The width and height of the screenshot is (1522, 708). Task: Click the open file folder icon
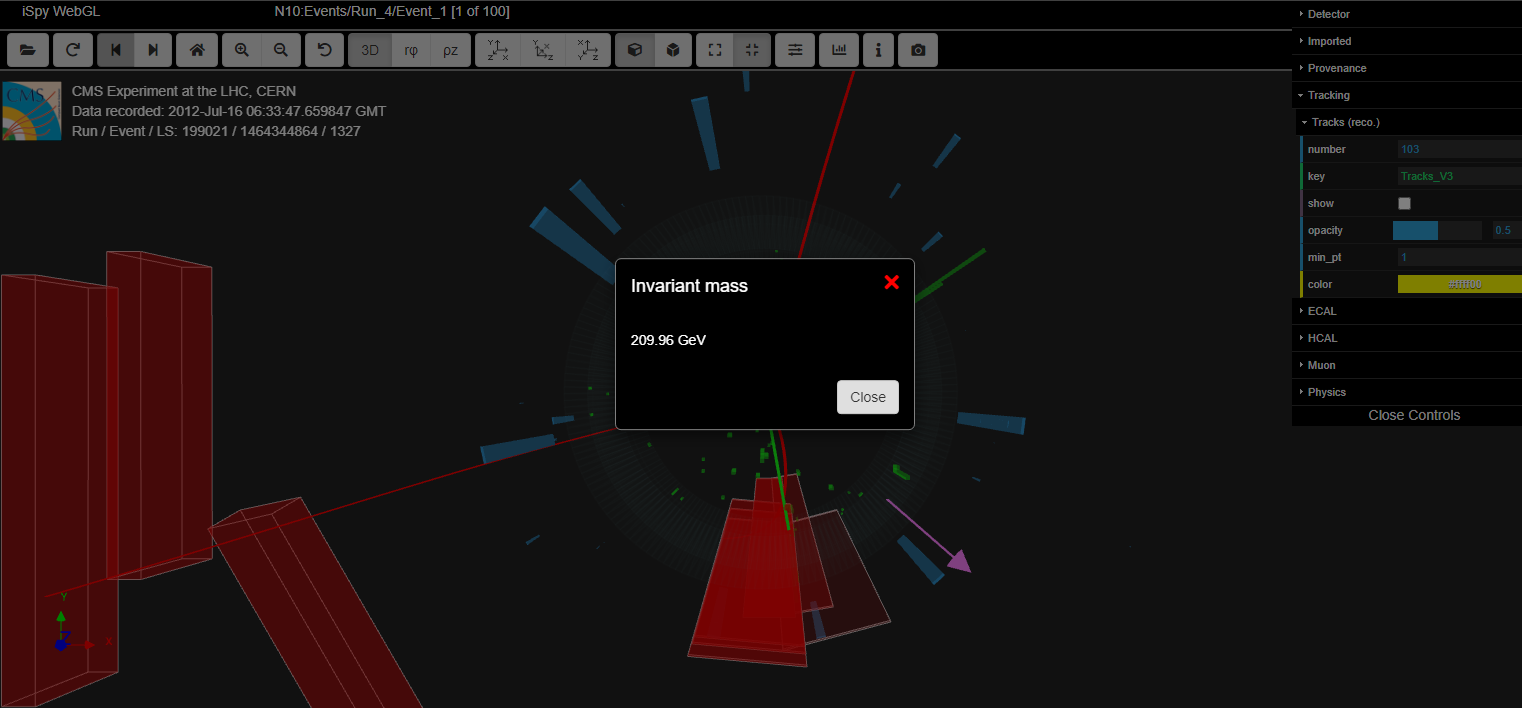(27, 50)
